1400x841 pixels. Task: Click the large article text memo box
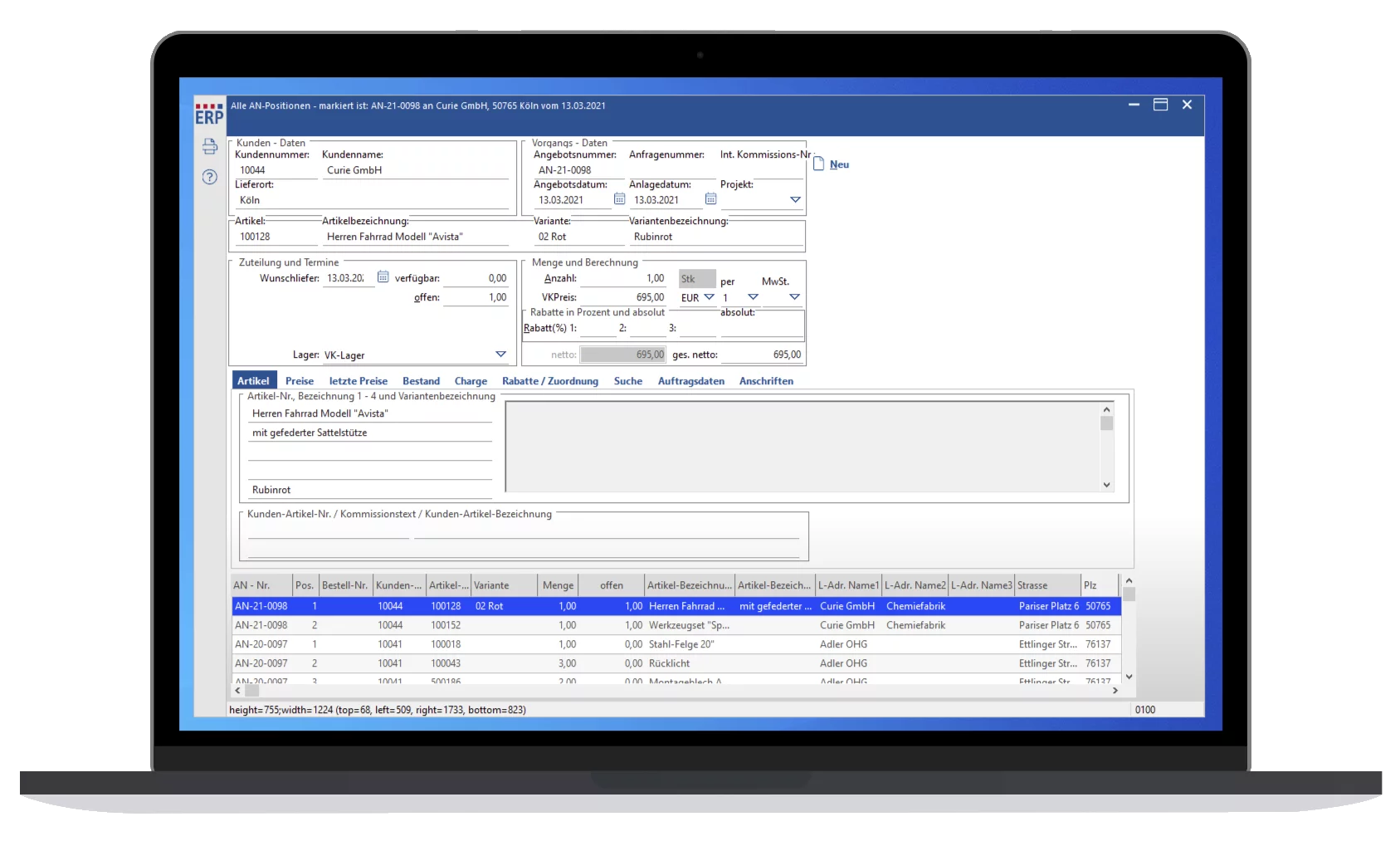click(802, 447)
